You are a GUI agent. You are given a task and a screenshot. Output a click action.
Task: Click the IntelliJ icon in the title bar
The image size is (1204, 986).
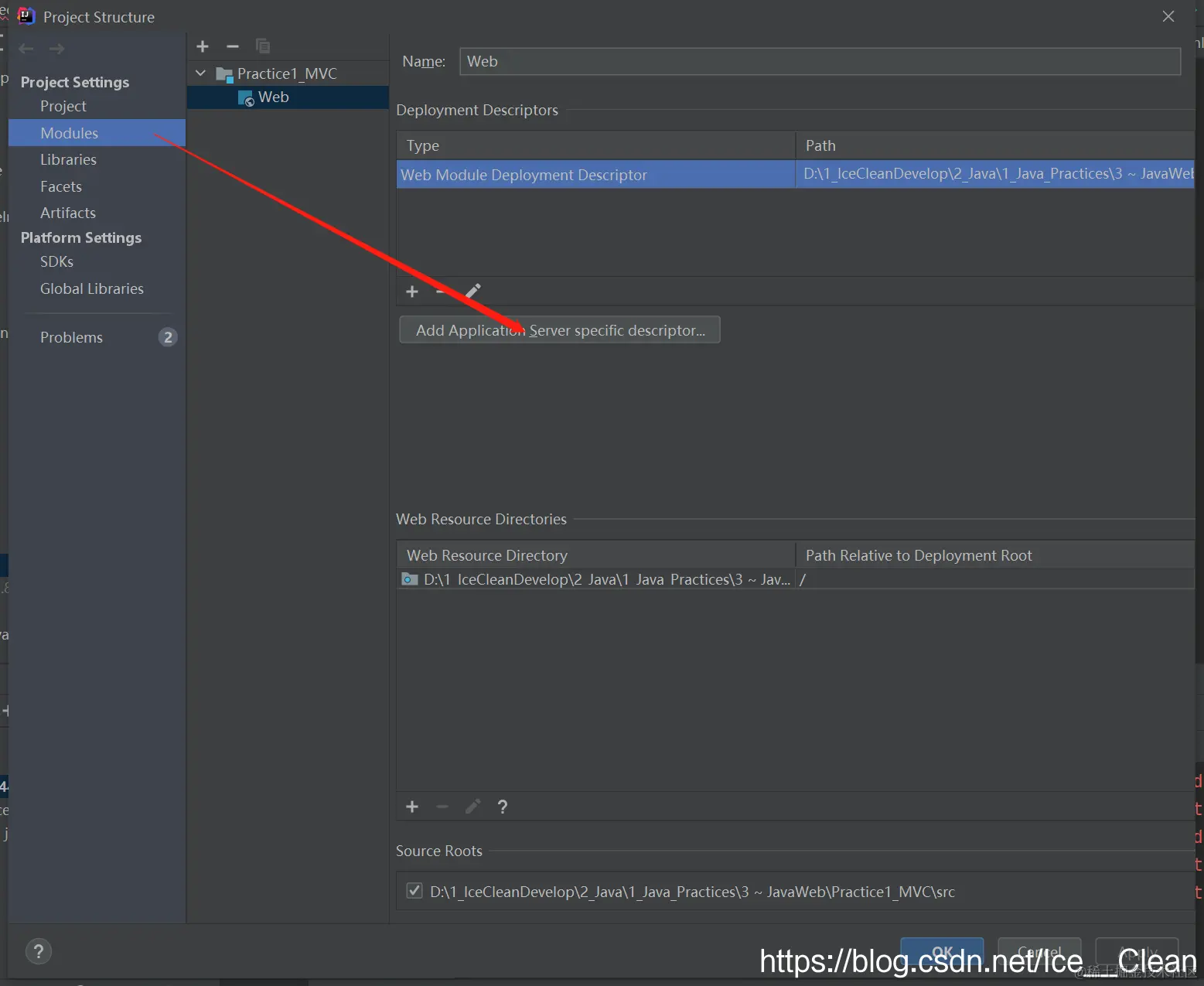(26, 16)
